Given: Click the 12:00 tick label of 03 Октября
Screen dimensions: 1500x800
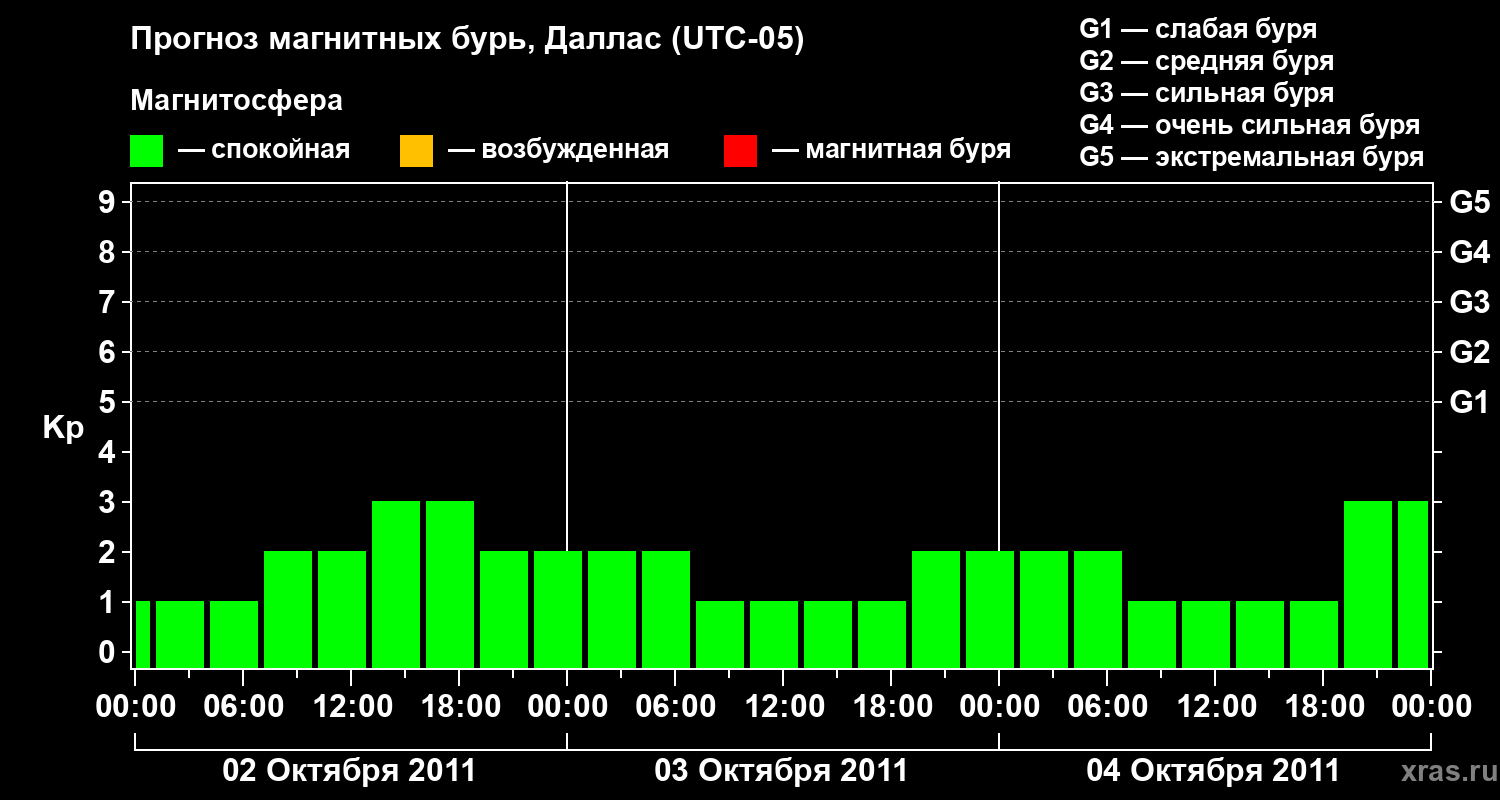Looking at the screenshot, I should click(783, 707).
